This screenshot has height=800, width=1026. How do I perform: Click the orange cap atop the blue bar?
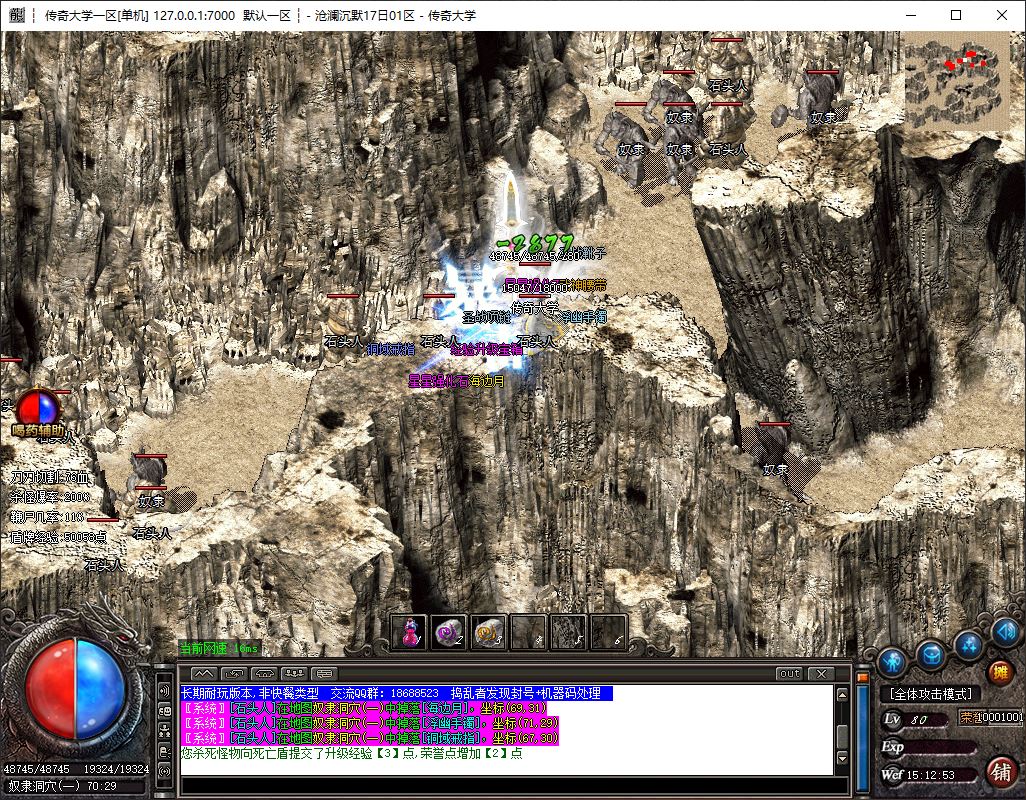(x=862, y=678)
